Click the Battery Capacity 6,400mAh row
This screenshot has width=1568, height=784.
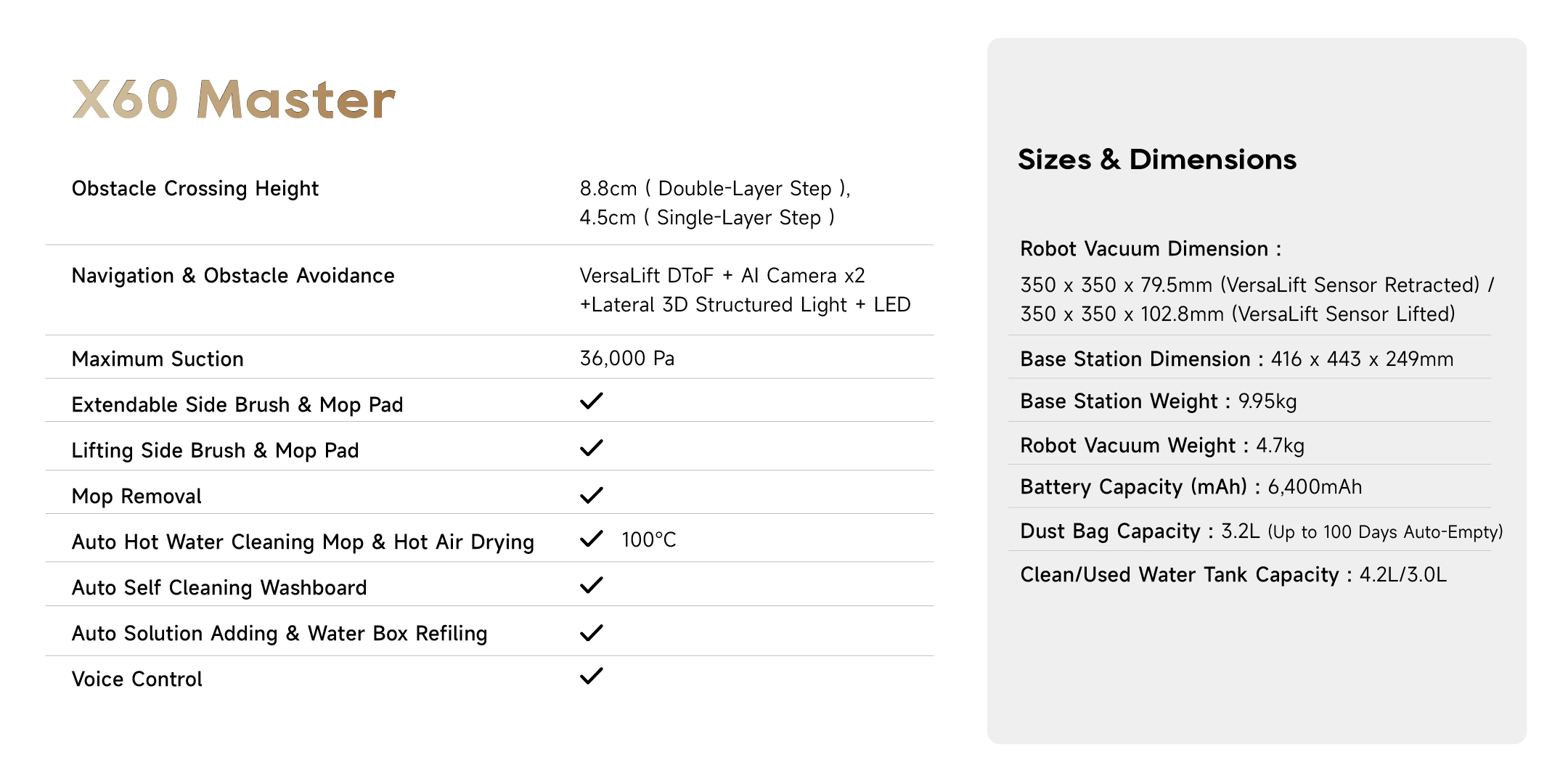click(x=1191, y=487)
